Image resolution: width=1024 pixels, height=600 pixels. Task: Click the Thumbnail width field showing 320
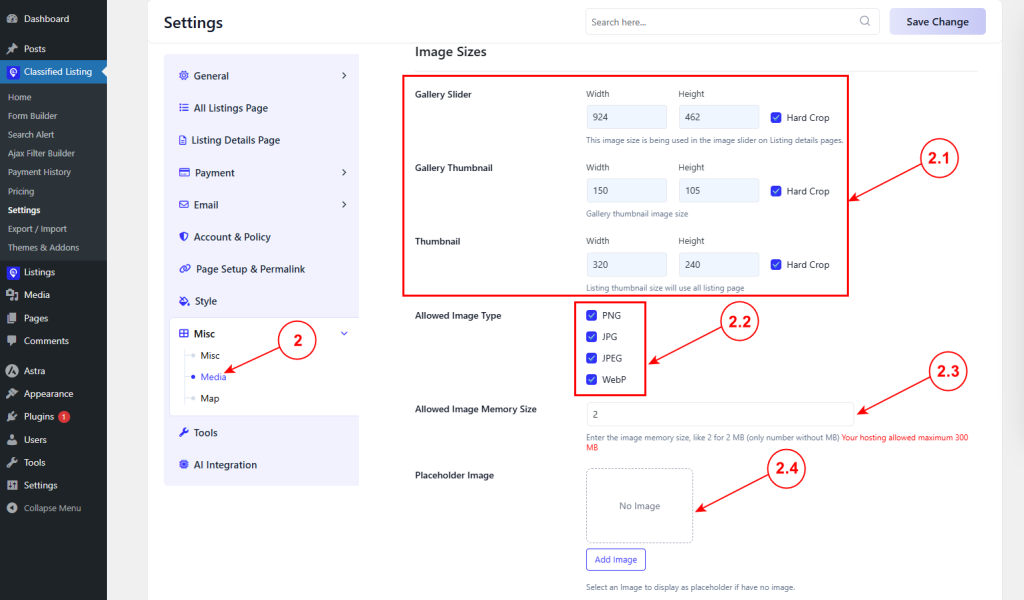[x=626, y=264]
